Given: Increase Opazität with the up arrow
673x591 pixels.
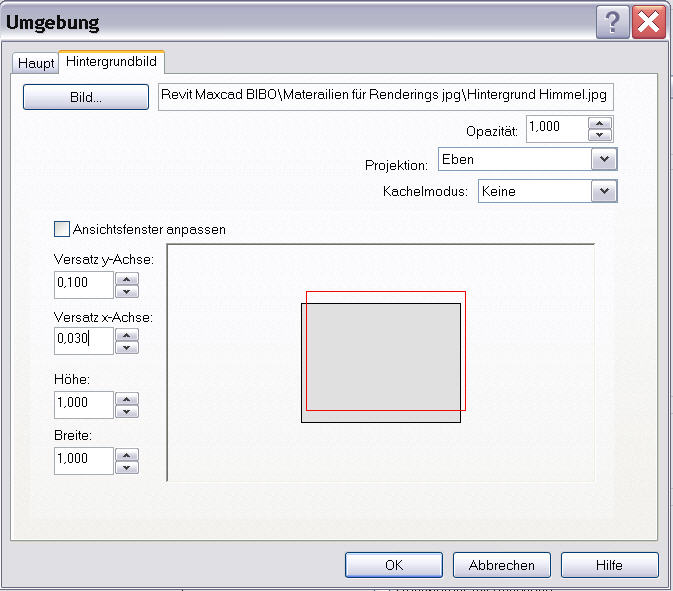Looking at the screenshot, I should (x=600, y=124).
